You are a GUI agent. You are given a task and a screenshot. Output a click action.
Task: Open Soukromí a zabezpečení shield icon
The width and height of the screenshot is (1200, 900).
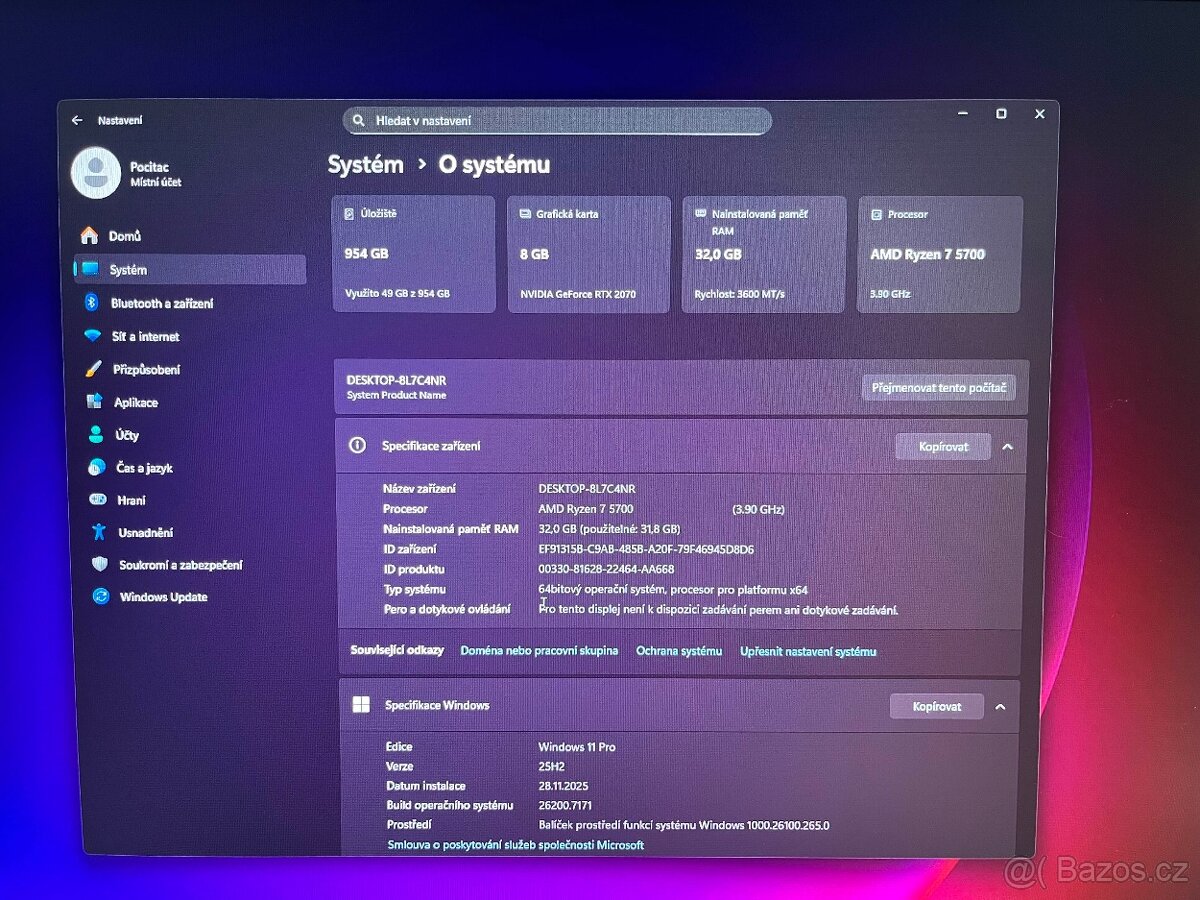100,564
